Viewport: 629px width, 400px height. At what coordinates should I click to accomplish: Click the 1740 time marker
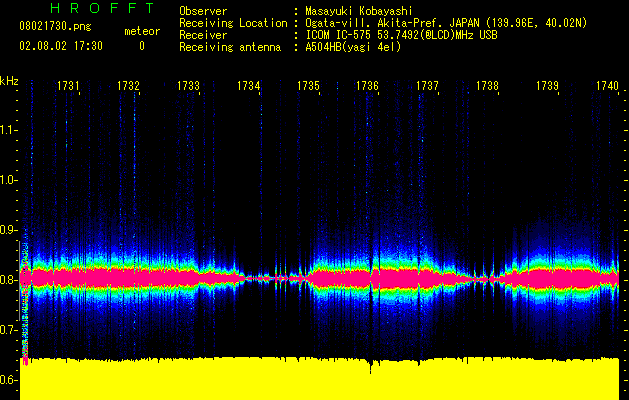coord(607,86)
